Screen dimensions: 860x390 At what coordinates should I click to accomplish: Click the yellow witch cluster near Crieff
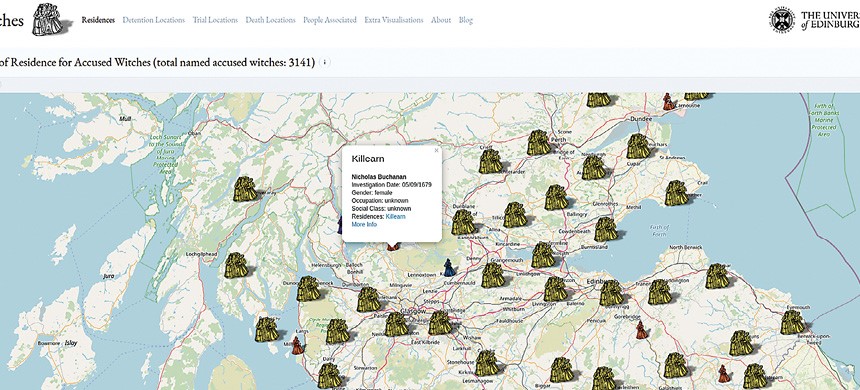490,161
